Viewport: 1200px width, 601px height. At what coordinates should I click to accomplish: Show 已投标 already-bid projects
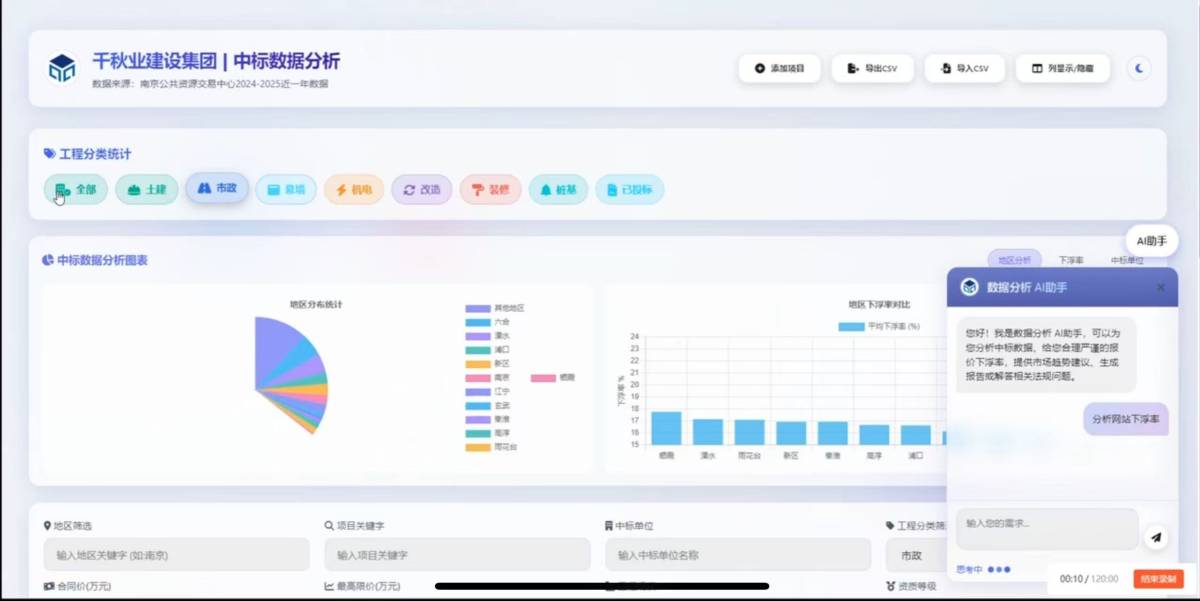coord(629,189)
